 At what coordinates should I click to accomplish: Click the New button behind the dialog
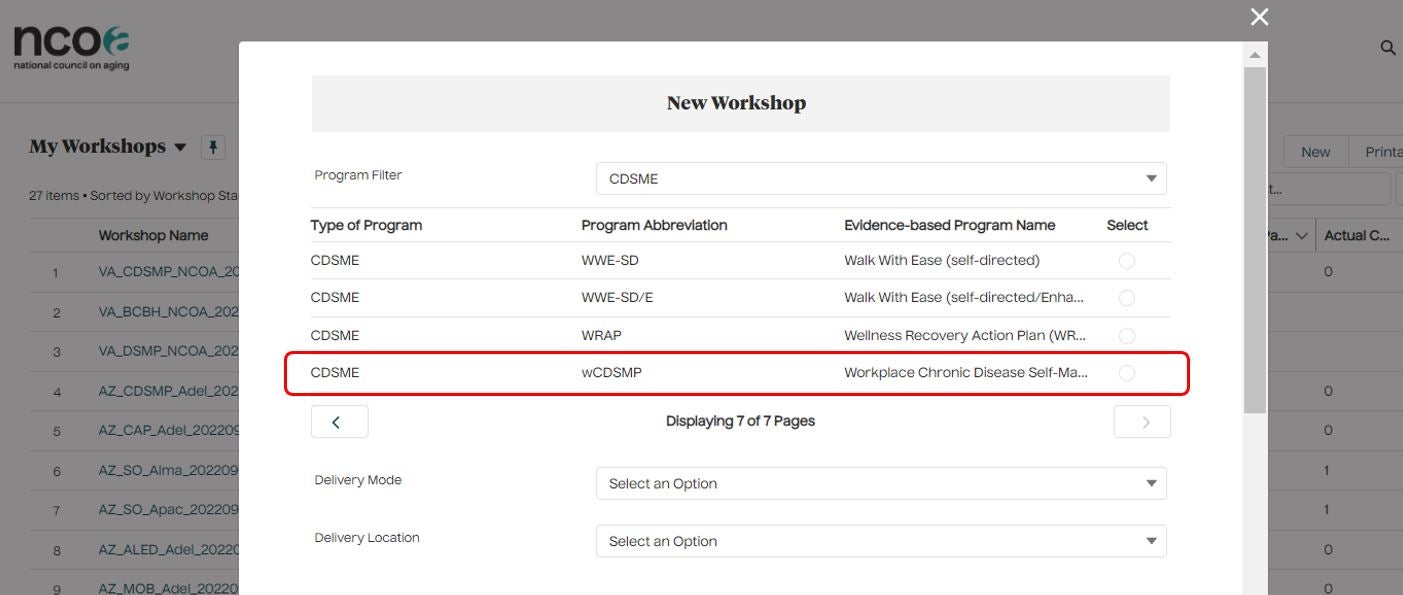tap(1315, 152)
